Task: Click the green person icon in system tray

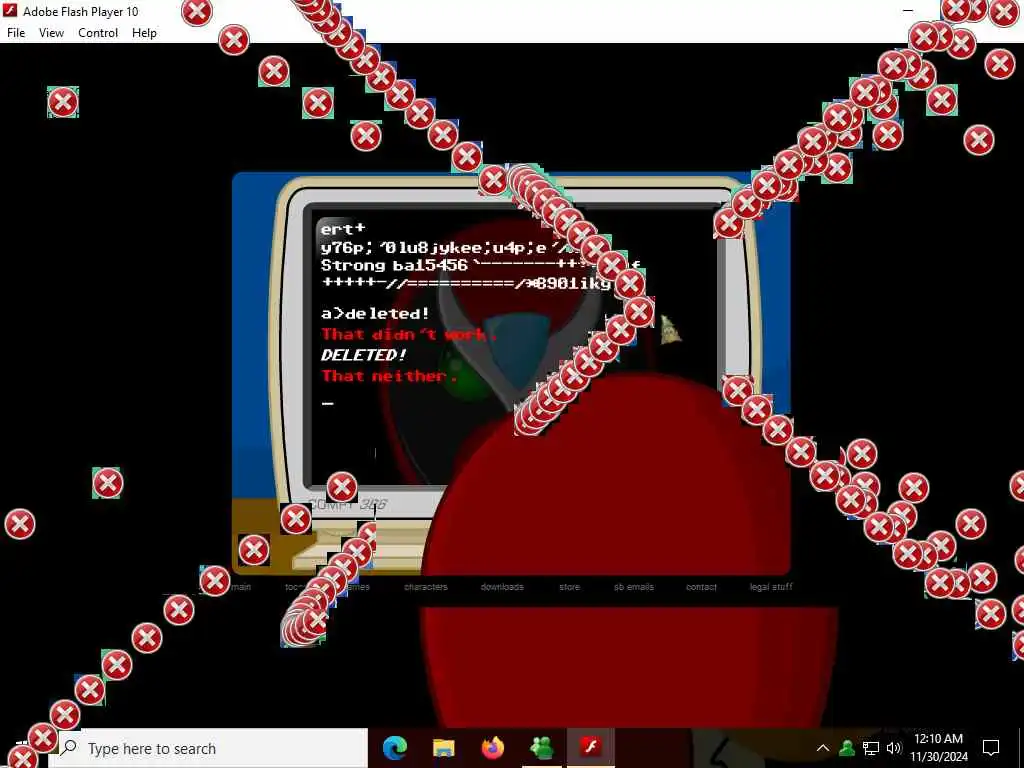Action: [x=847, y=748]
